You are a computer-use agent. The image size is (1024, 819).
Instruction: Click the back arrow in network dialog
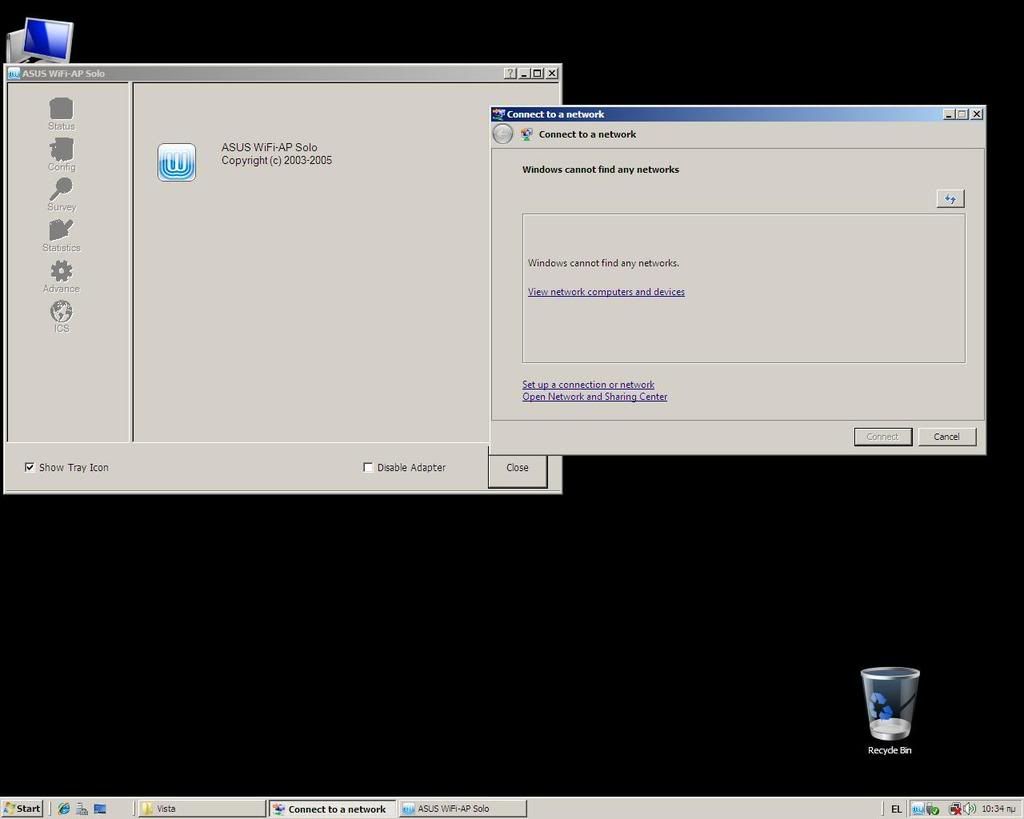point(503,134)
